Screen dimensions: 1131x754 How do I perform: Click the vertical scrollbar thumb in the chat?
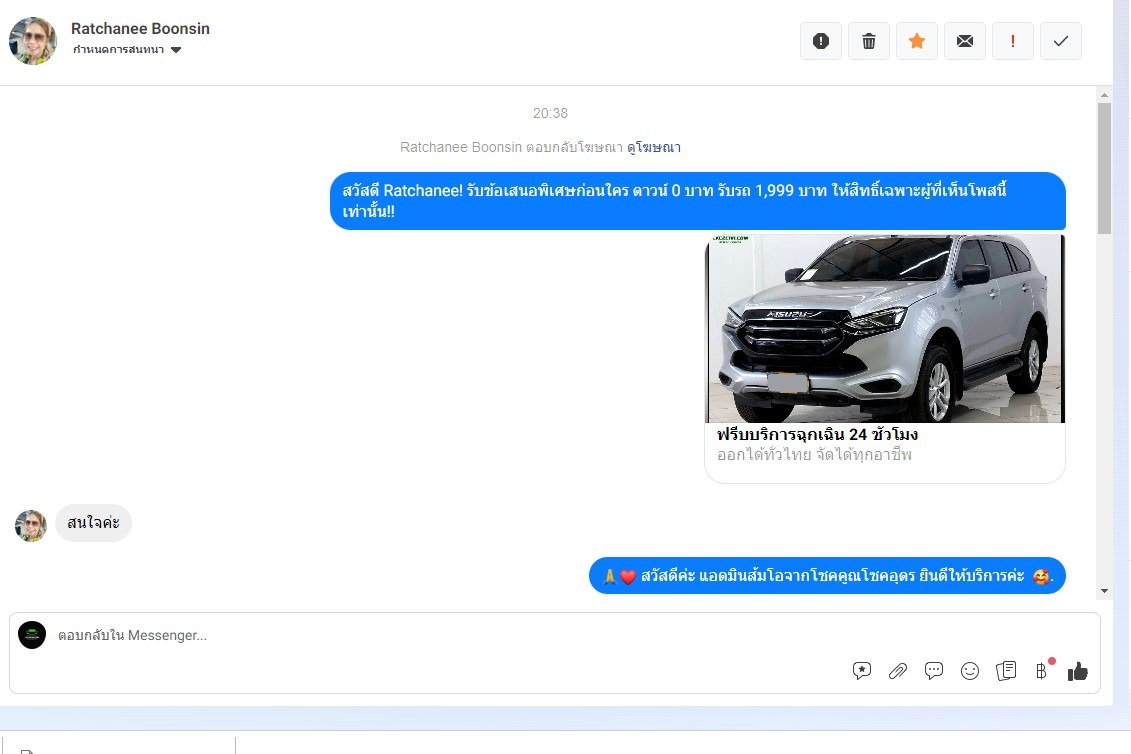(1104, 168)
